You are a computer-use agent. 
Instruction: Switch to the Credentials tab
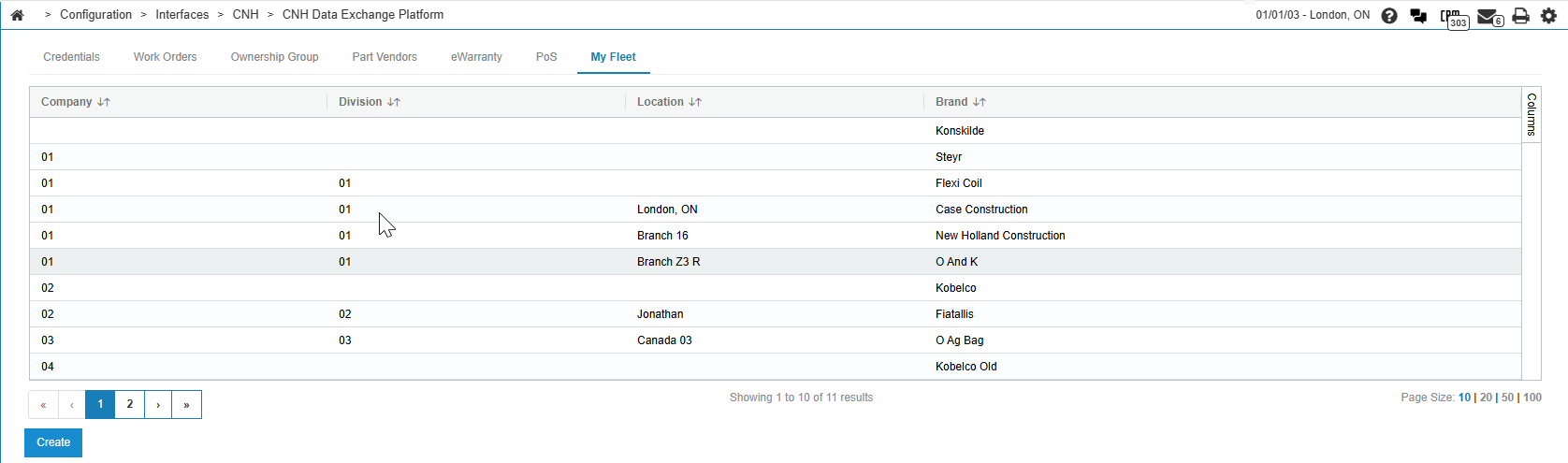71,57
